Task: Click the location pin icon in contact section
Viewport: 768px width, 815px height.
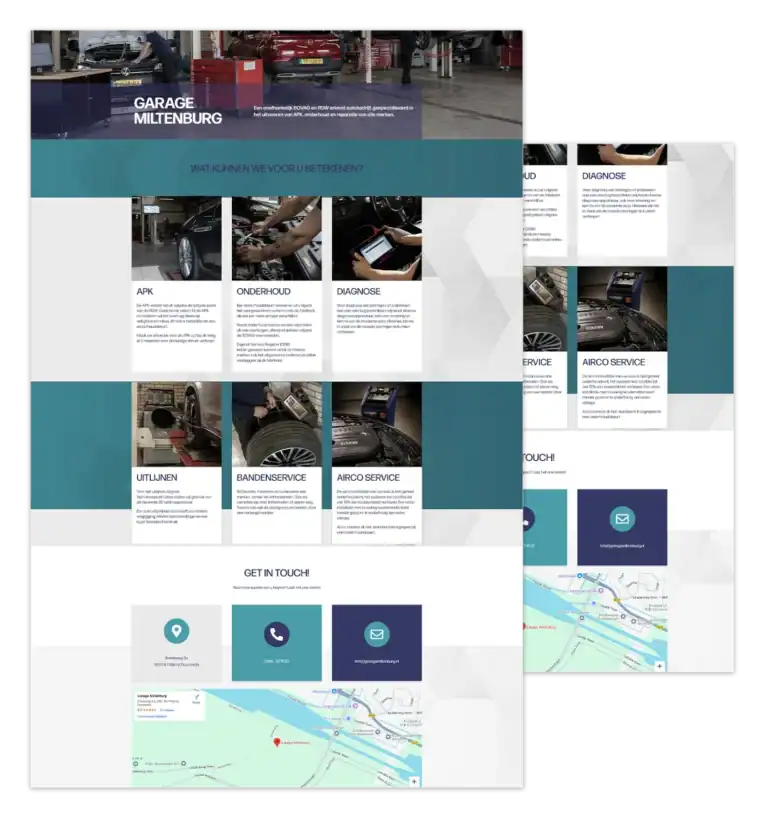Action: click(176, 631)
